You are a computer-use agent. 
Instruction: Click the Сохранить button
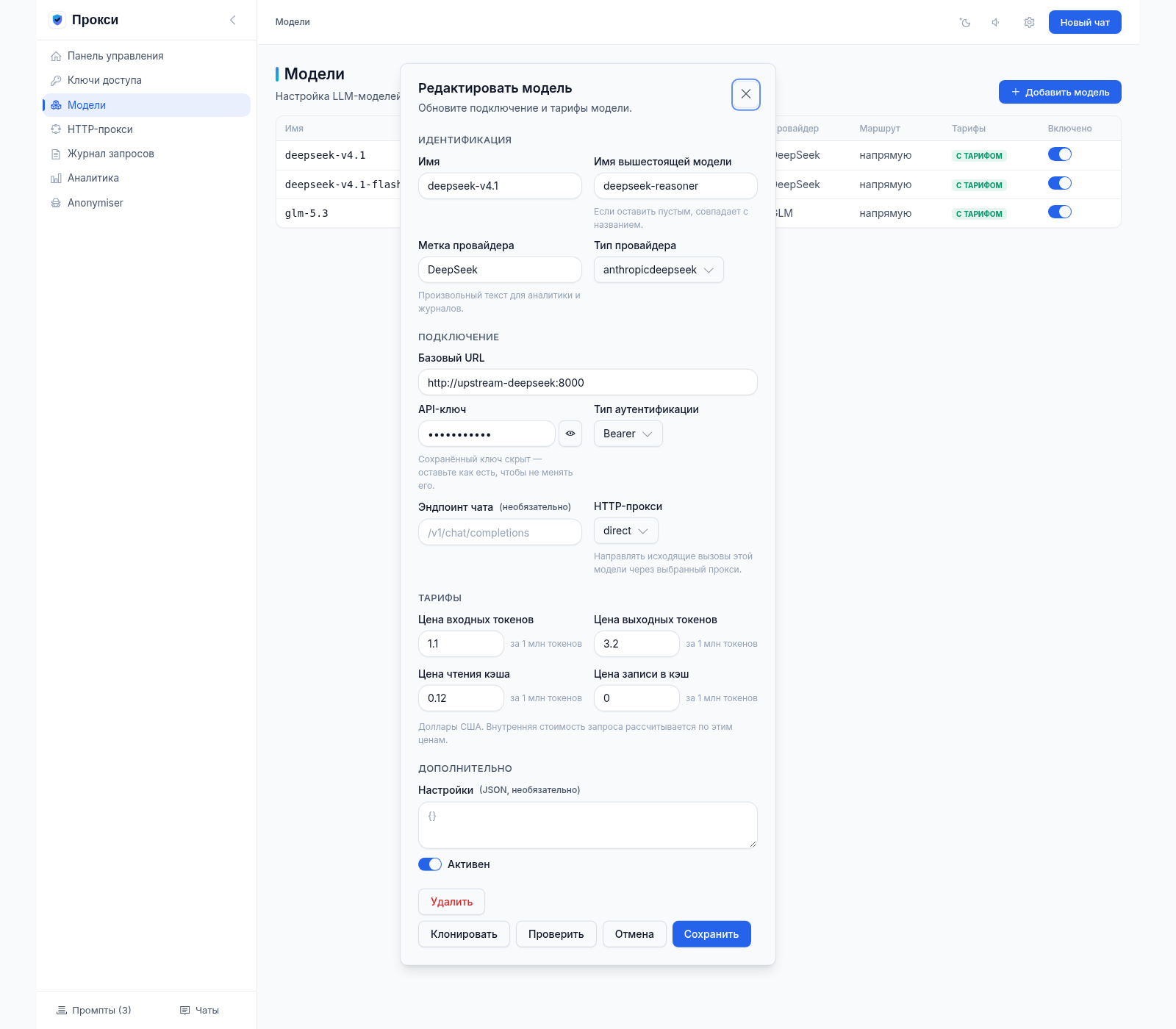click(711, 934)
